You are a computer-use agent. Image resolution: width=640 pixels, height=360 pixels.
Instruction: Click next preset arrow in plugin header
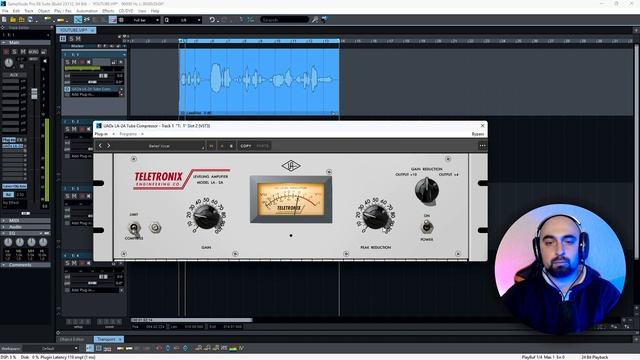(109, 146)
